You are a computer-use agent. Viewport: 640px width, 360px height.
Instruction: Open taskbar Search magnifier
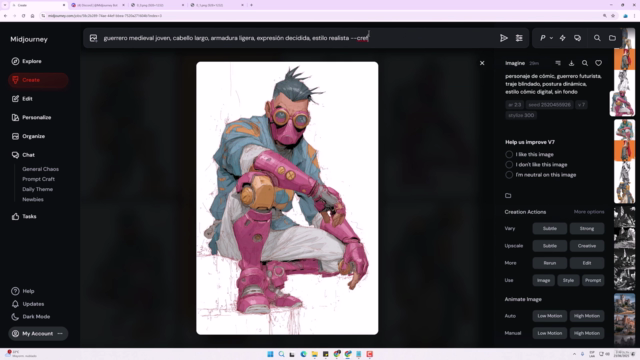tap(282, 354)
